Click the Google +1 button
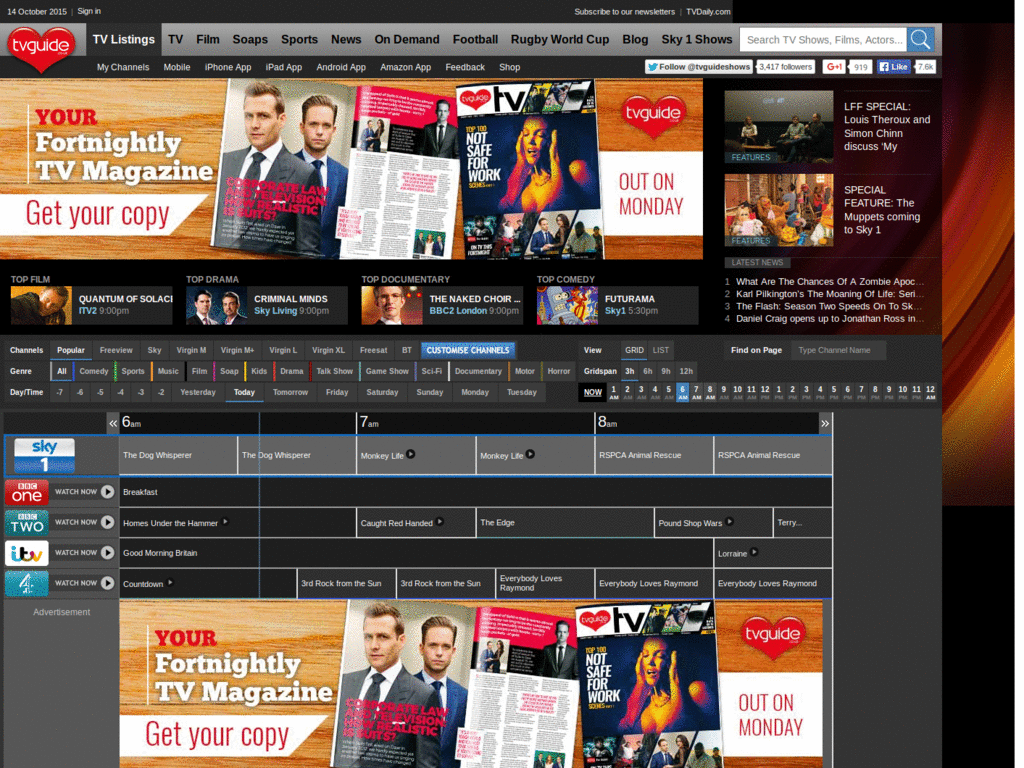 click(x=833, y=67)
